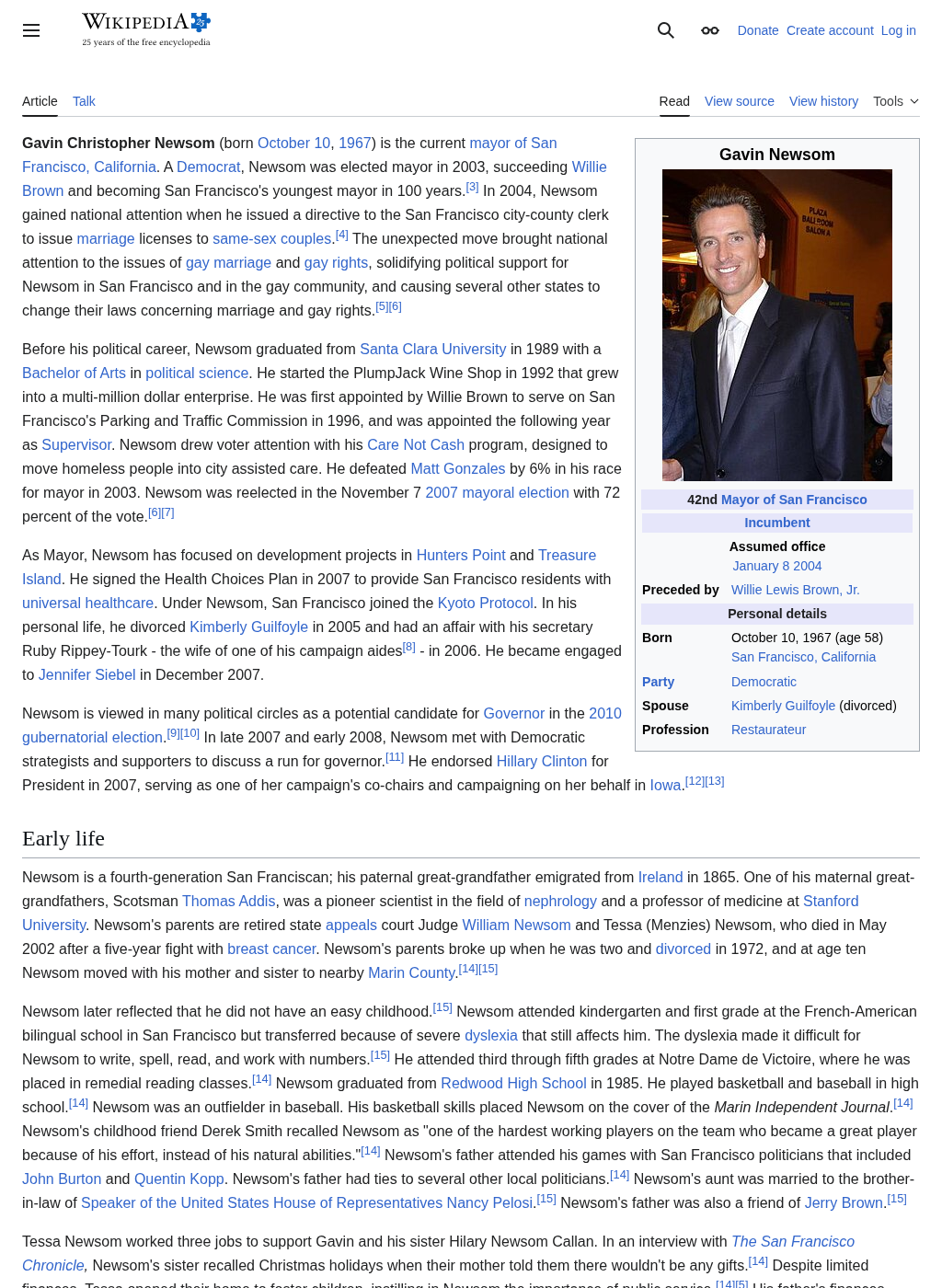Switch to the Talk tab
This screenshot has height=1288, width=942.
point(84,101)
